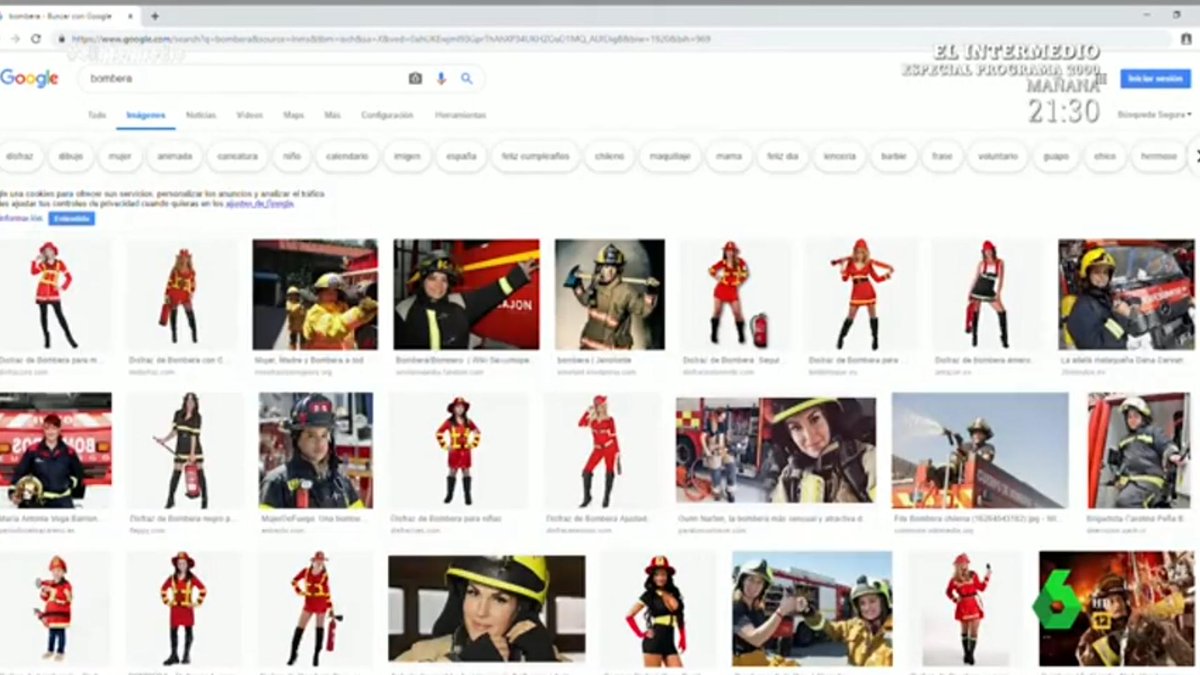
Task: Reload the page with the refresh icon
Action: [x=36, y=38]
